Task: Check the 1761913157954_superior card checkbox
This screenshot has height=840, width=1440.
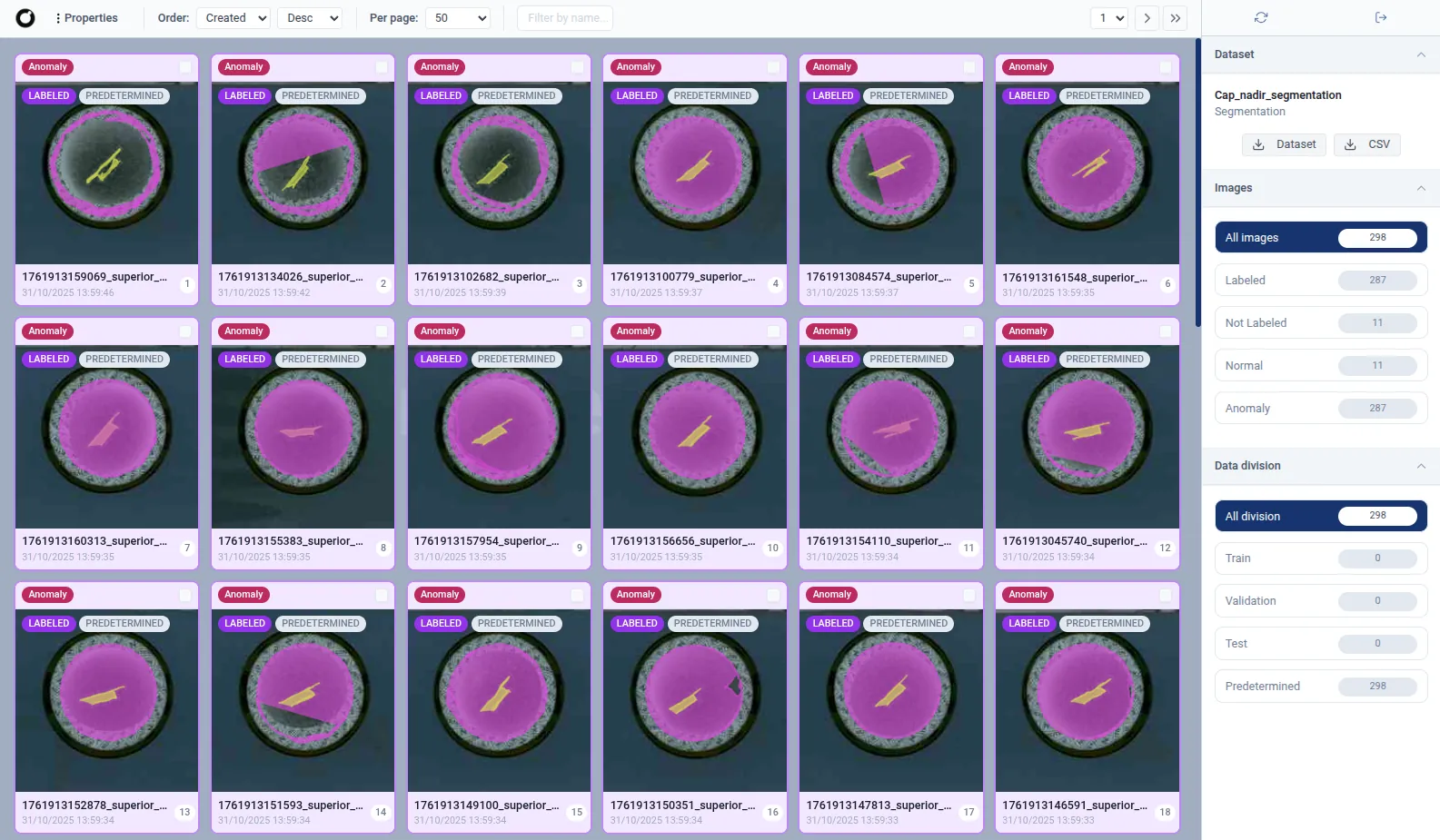Action: 578,331
